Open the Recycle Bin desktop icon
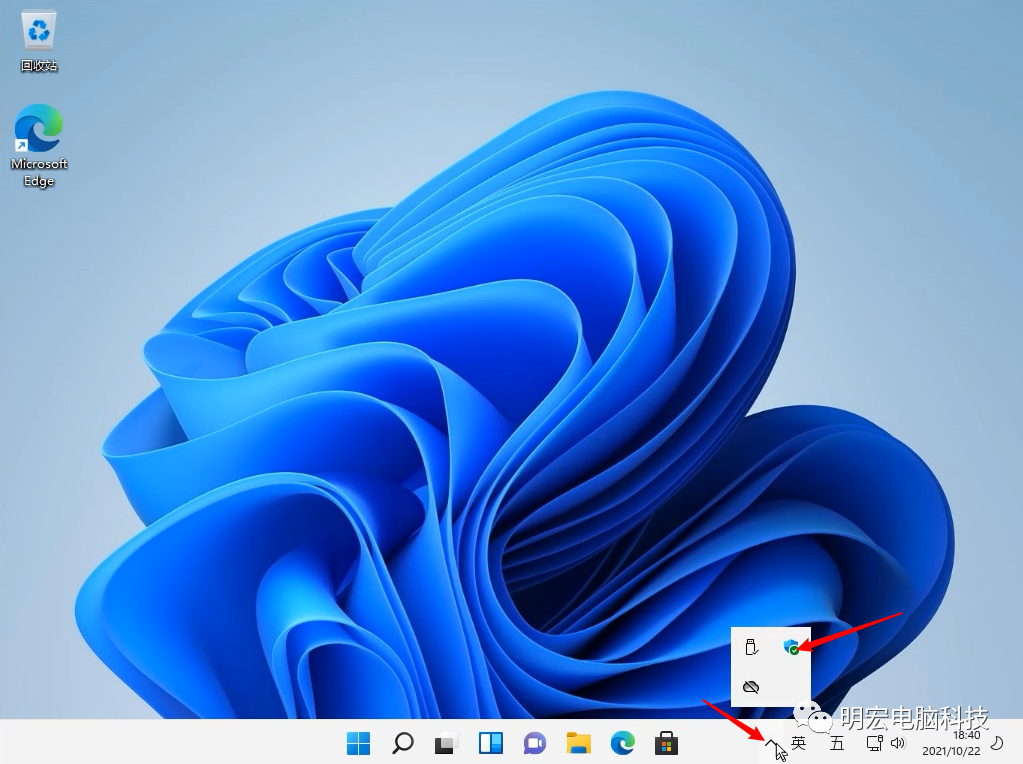1023x764 pixels. pyautogui.click(x=39, y=42)
